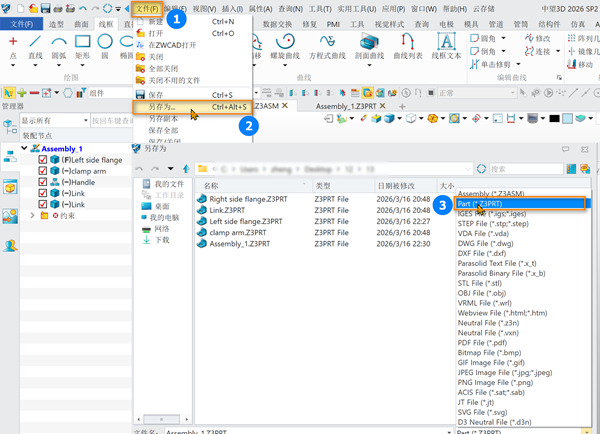Select the 直线 (Line) tool
600x434 pixels.
coord(35,47)
